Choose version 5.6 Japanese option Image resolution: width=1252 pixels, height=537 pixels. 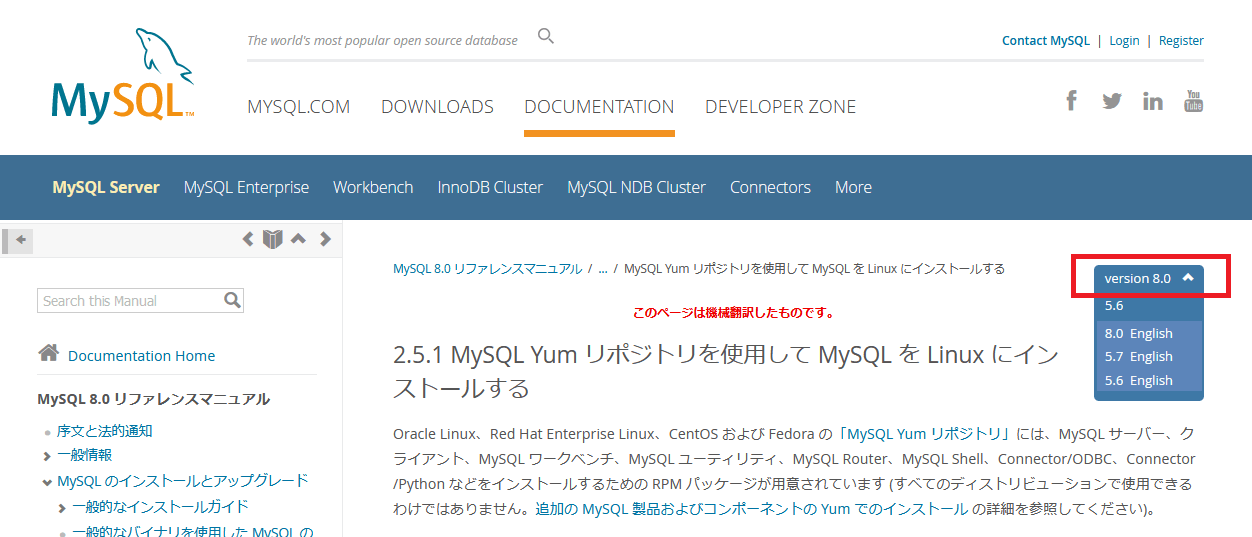point(1114,306)
